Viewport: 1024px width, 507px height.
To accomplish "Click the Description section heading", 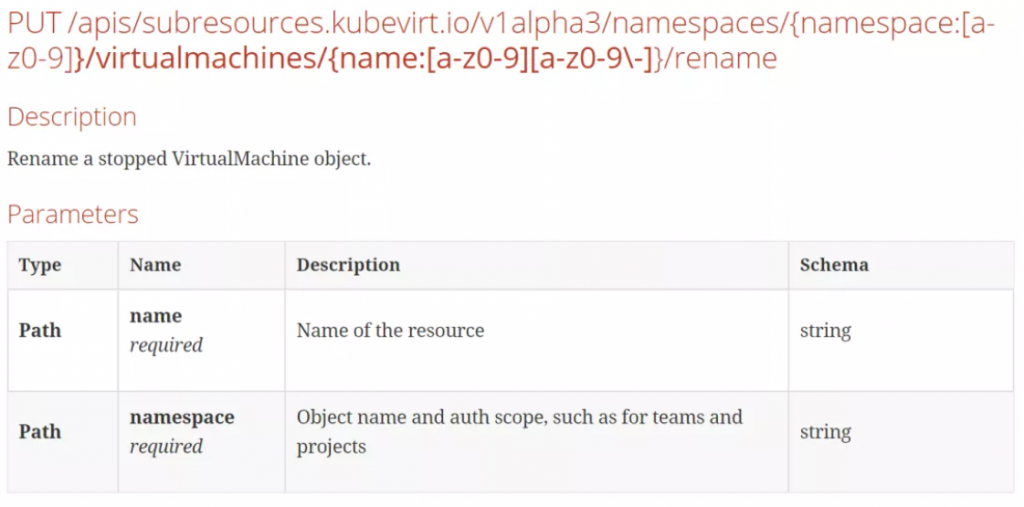I will pos(72,118).
